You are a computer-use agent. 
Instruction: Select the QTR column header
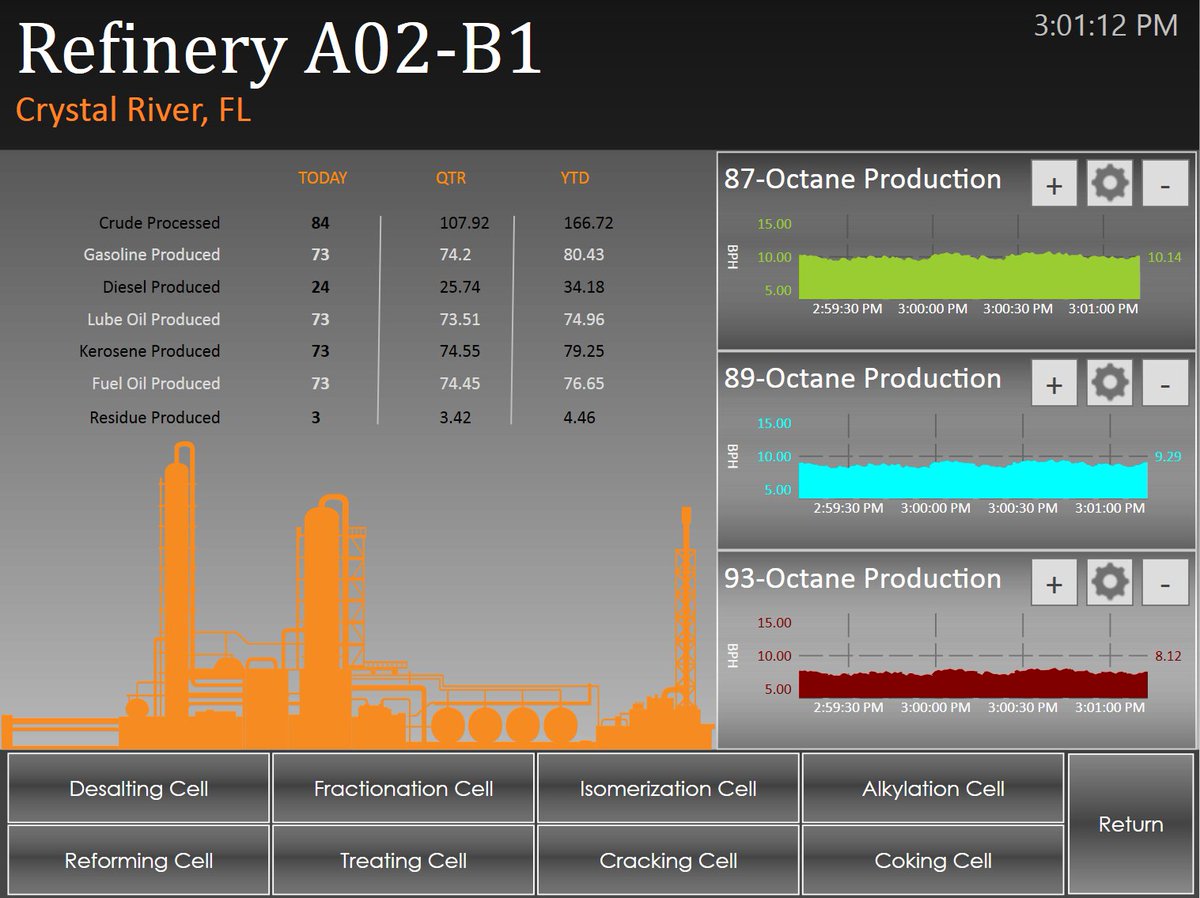pos(450,178)
